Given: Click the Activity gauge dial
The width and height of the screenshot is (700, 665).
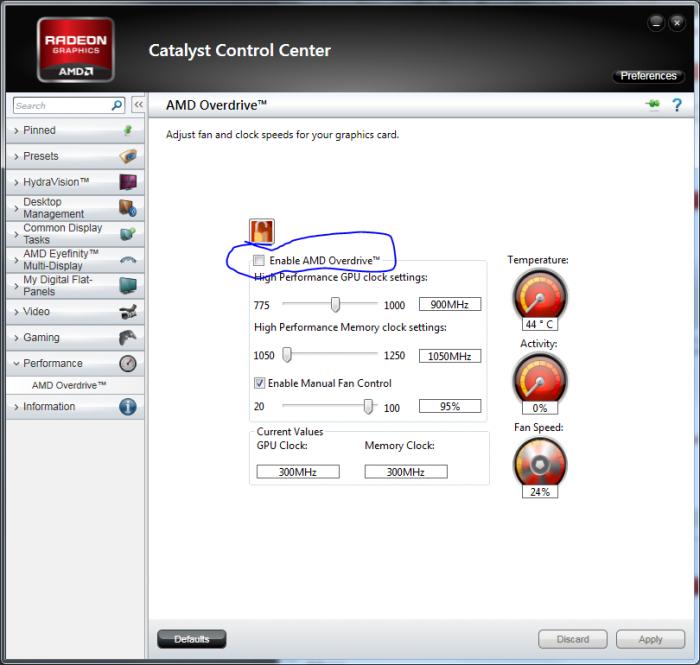Looking at the screenshot, I should 540,379.
